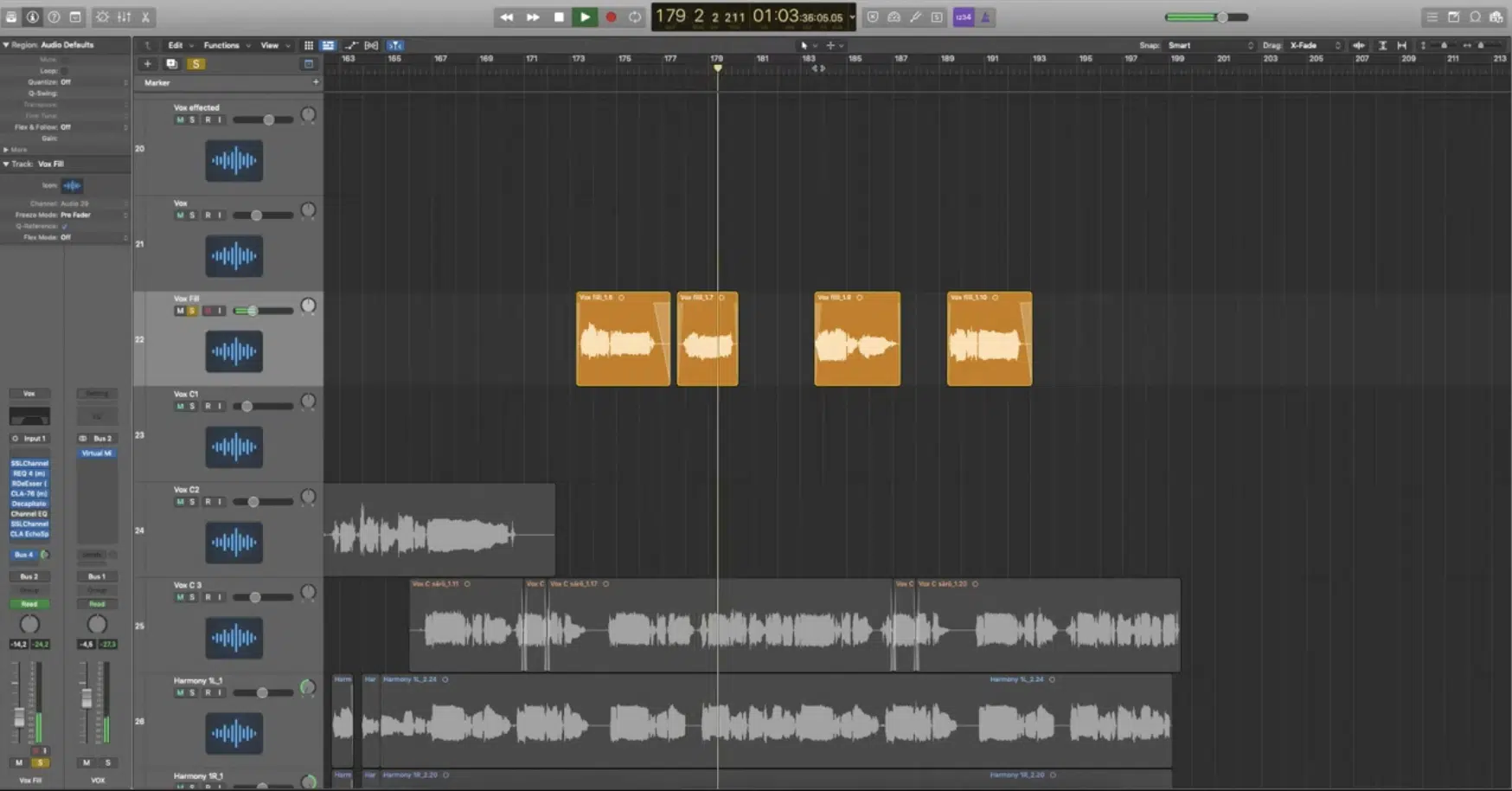Toggle the yellow global Solo S button
Screen dimensions: 1512x791
pos(196,63)
